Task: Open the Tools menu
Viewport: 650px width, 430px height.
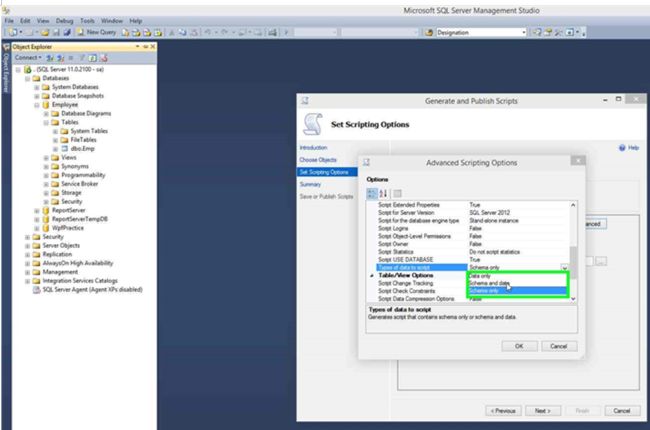Action: 87,21
